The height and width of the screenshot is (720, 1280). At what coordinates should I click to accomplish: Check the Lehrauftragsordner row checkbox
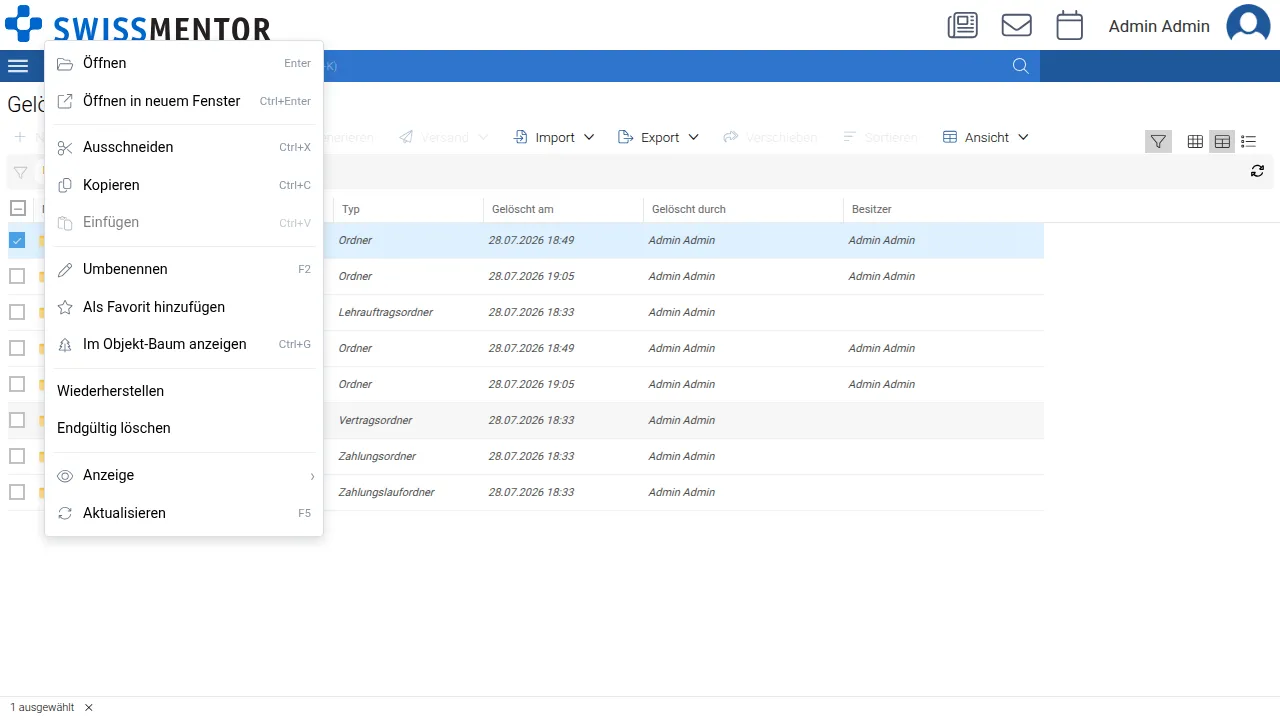coord(17,312)
